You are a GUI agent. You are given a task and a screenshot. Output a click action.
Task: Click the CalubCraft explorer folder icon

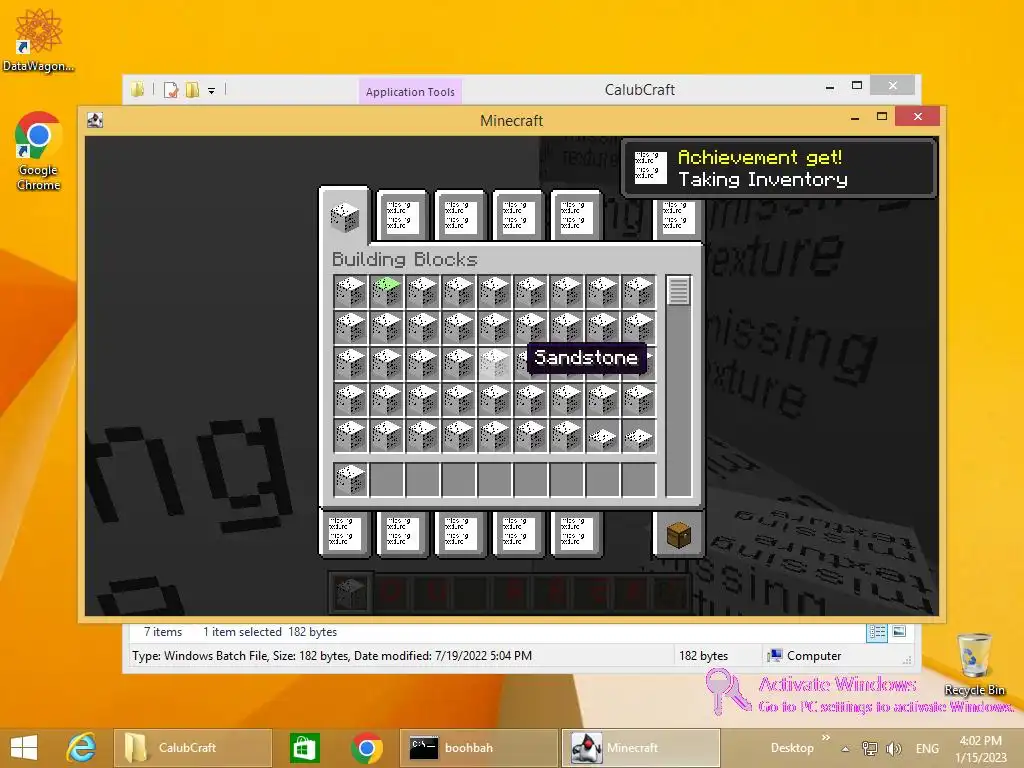137,89
